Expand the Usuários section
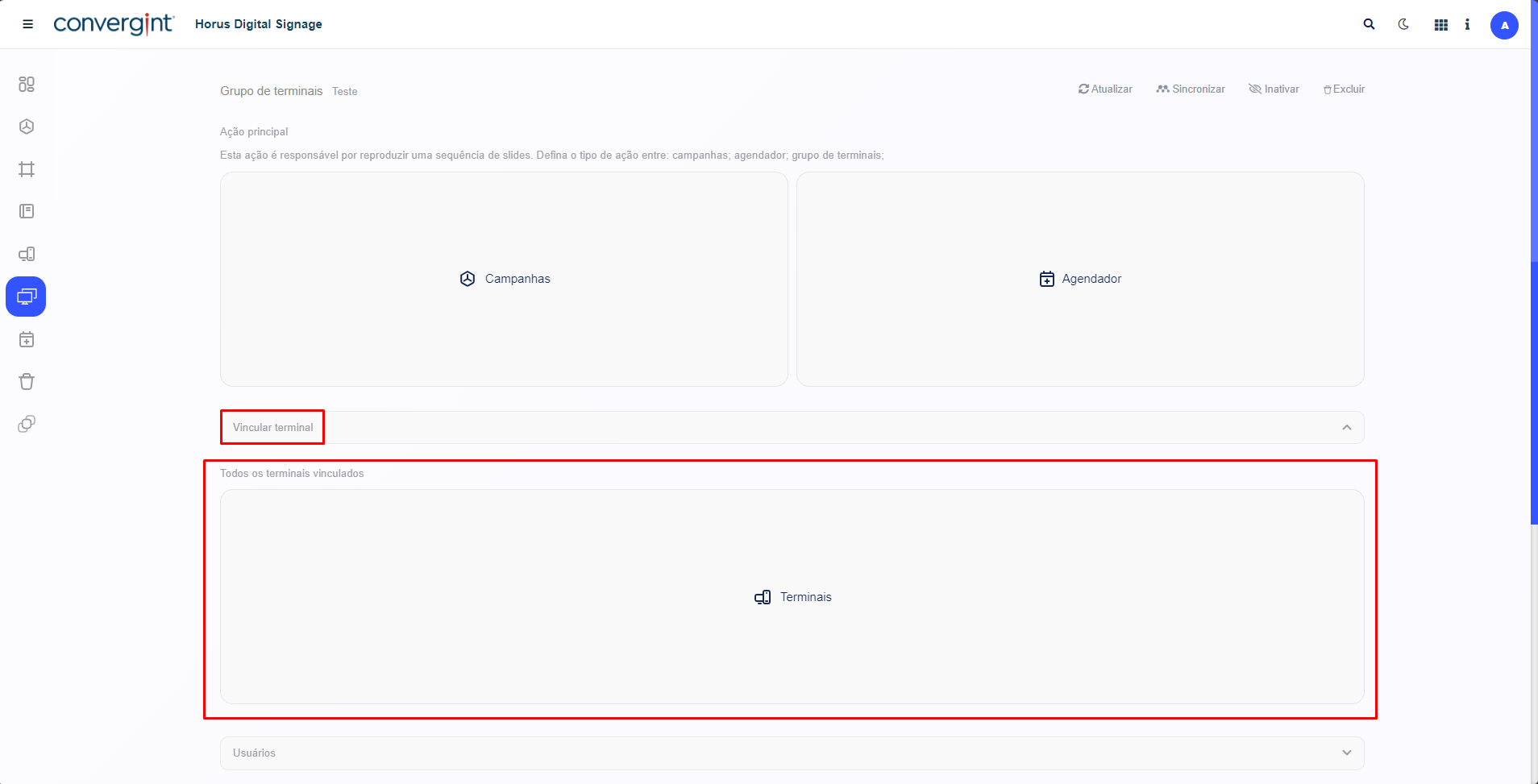This screenshot has height=784, width=1538. [1346, 753]
